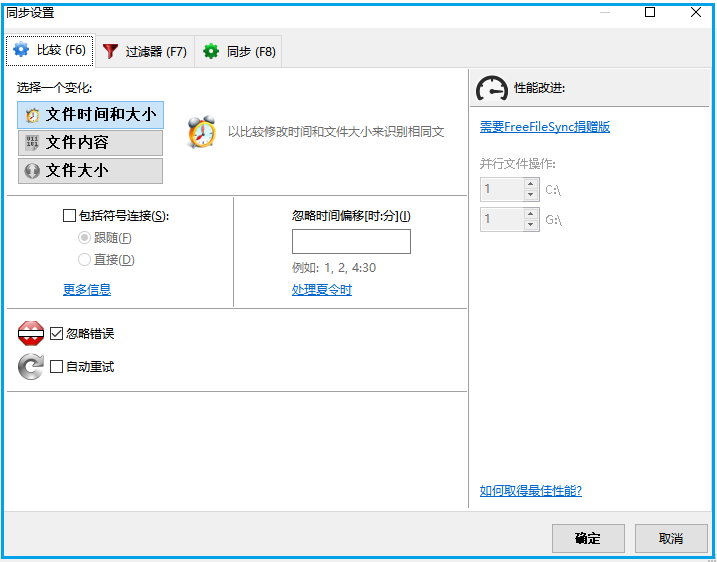Click the red funnel filter icon
This screenshot has height=562, width=717.
point(110,51)
